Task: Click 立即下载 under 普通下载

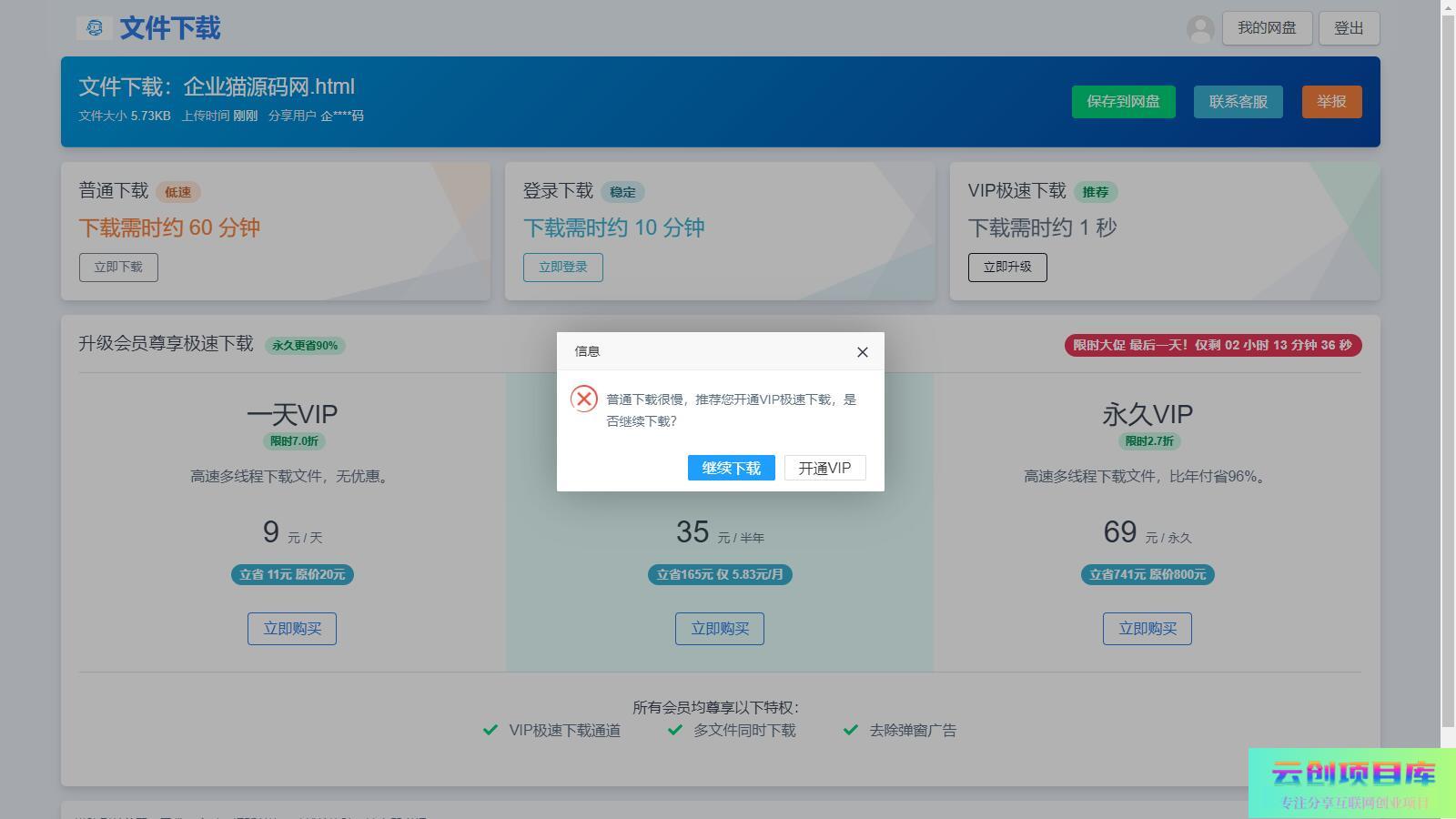Action: click(x=118, y=268)
